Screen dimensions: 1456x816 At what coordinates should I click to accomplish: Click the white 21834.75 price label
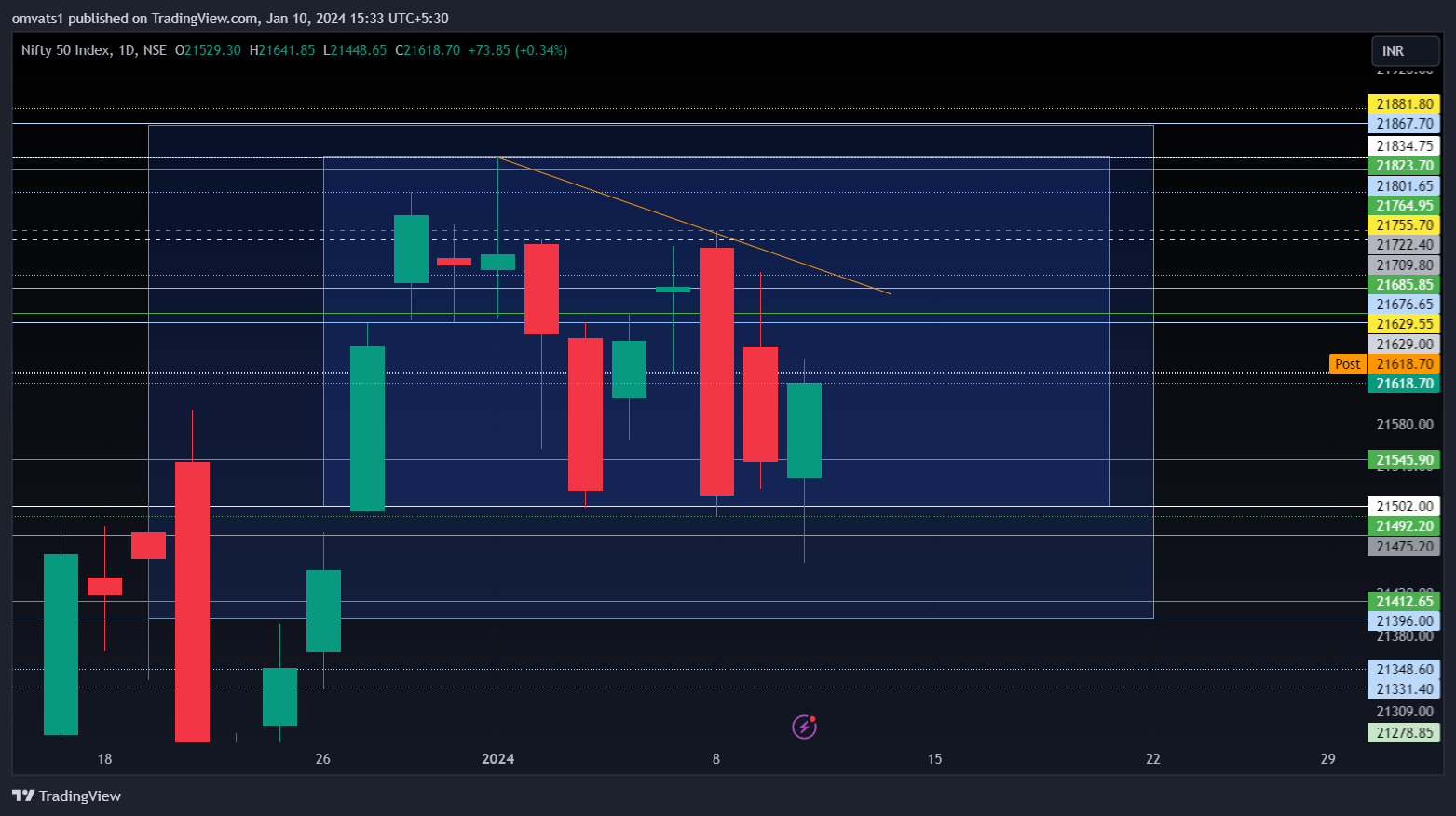pos(1404,146)
